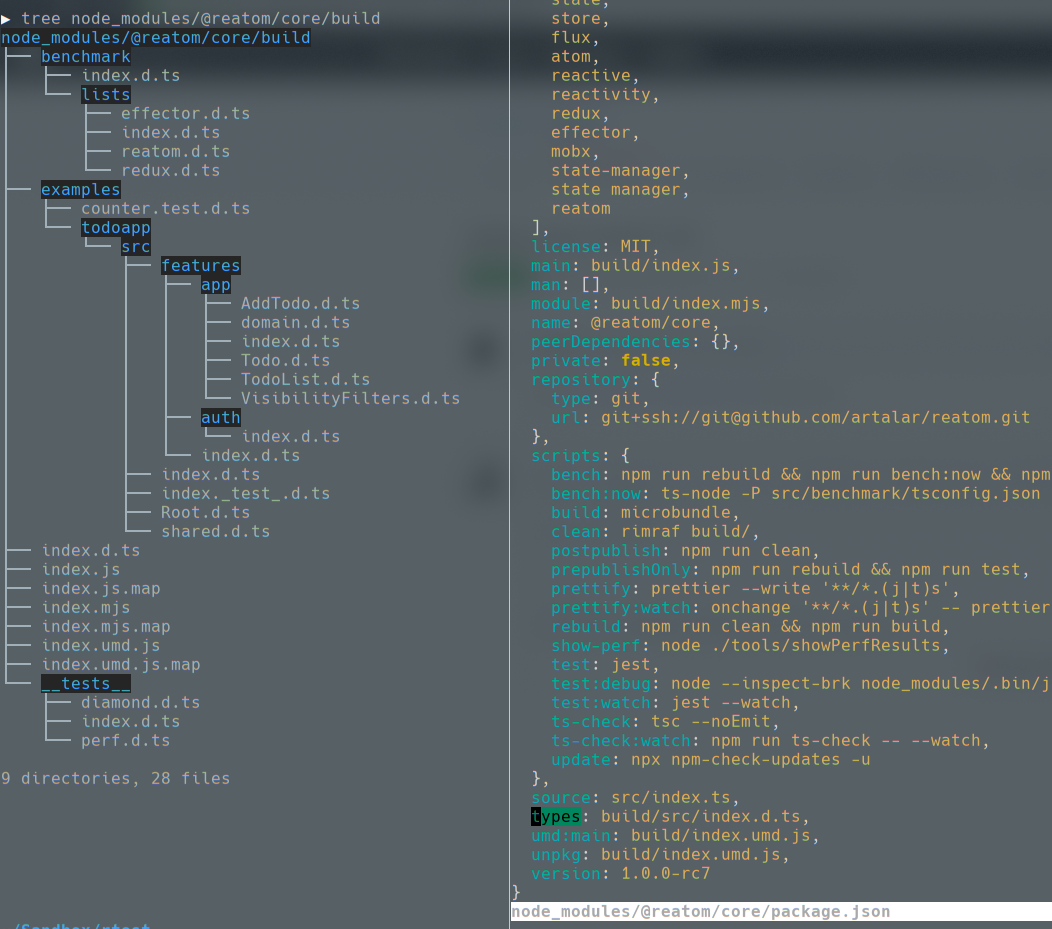
Task: Click 'state-manager' keyword entry
Action: coord(615,170)
